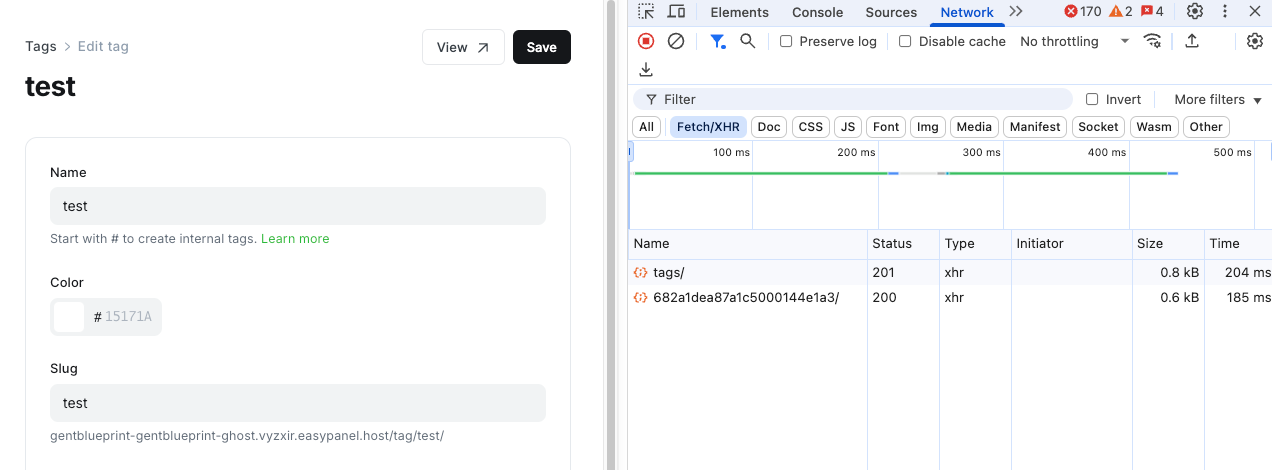Screen dimensions: 1272x470
Task: Clear the network log
Action: coord(676,41)
